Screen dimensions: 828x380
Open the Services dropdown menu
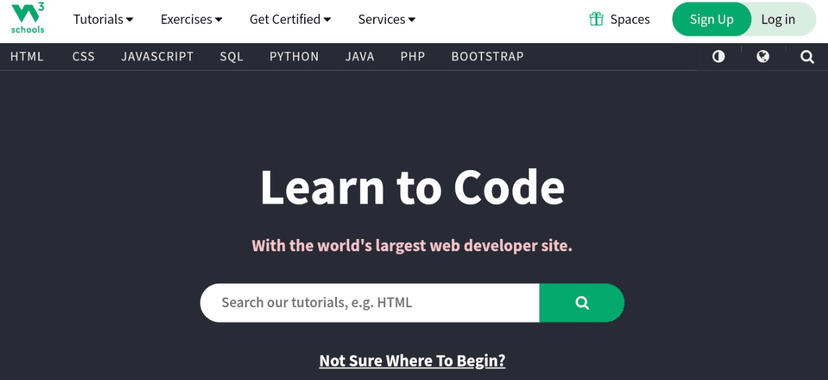click(387, 20)
